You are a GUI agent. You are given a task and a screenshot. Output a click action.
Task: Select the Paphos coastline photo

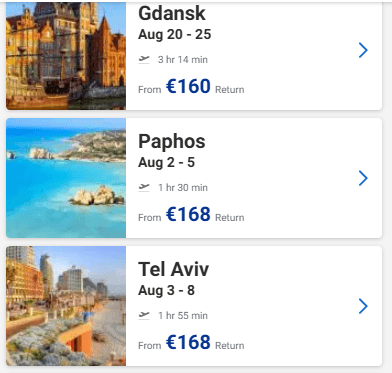click(x=66, y=178)
